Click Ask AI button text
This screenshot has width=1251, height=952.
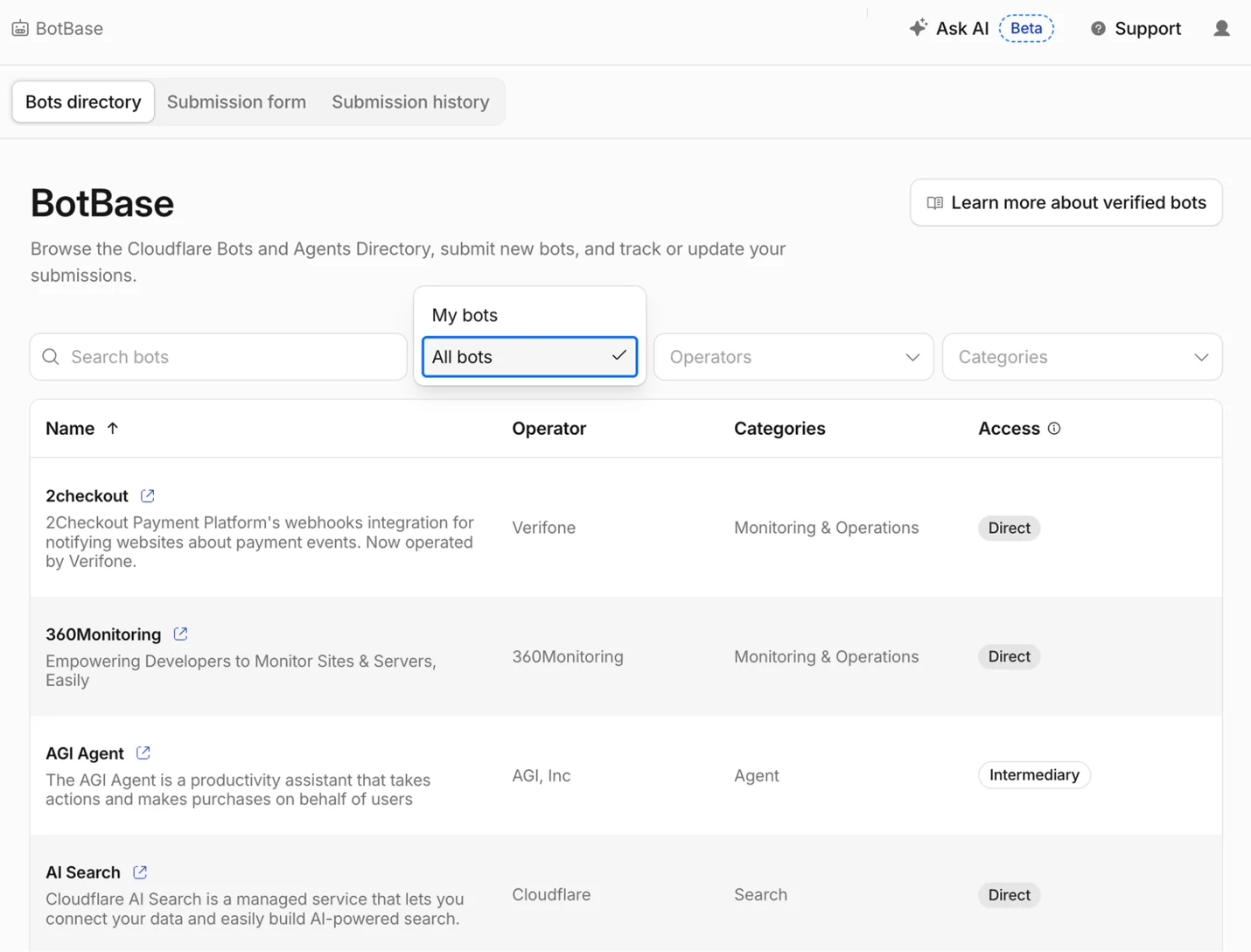(x=962, y=29)
